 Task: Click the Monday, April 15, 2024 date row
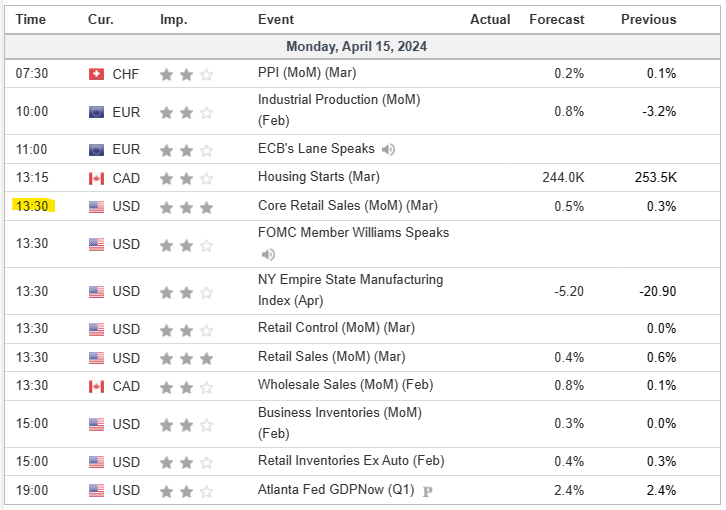(356, 47)
